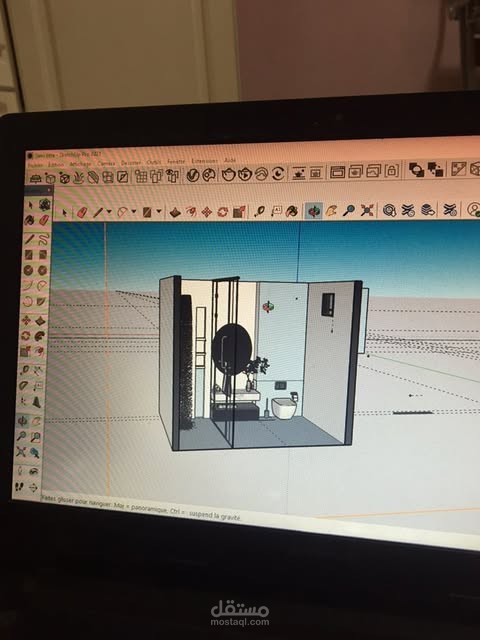Choose the Arc tool in the horizontal toolbar
Viewport: 480px width, 640px height.
122,212
